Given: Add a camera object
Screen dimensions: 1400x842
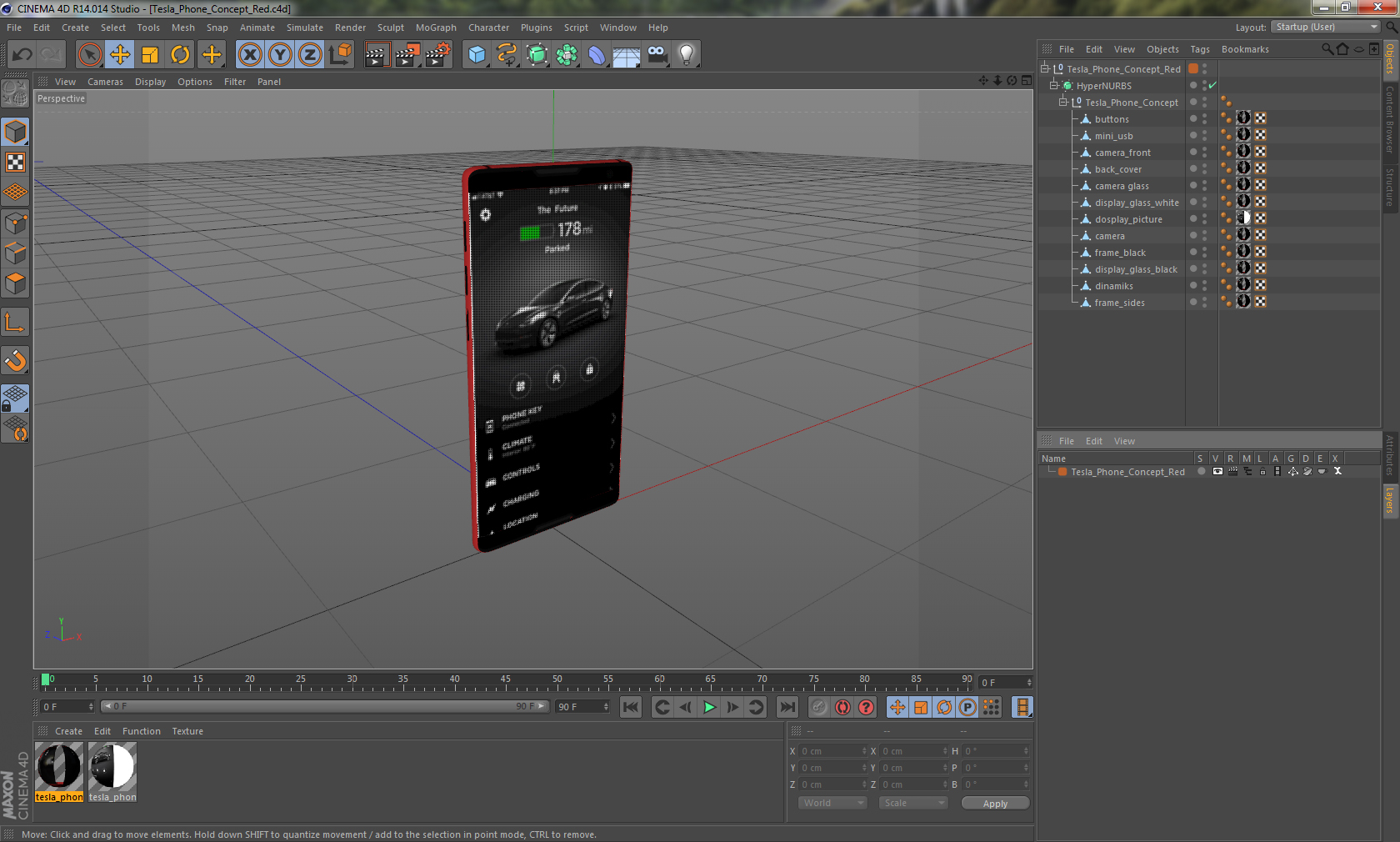Looking at the screenshot, I should 657,55.
